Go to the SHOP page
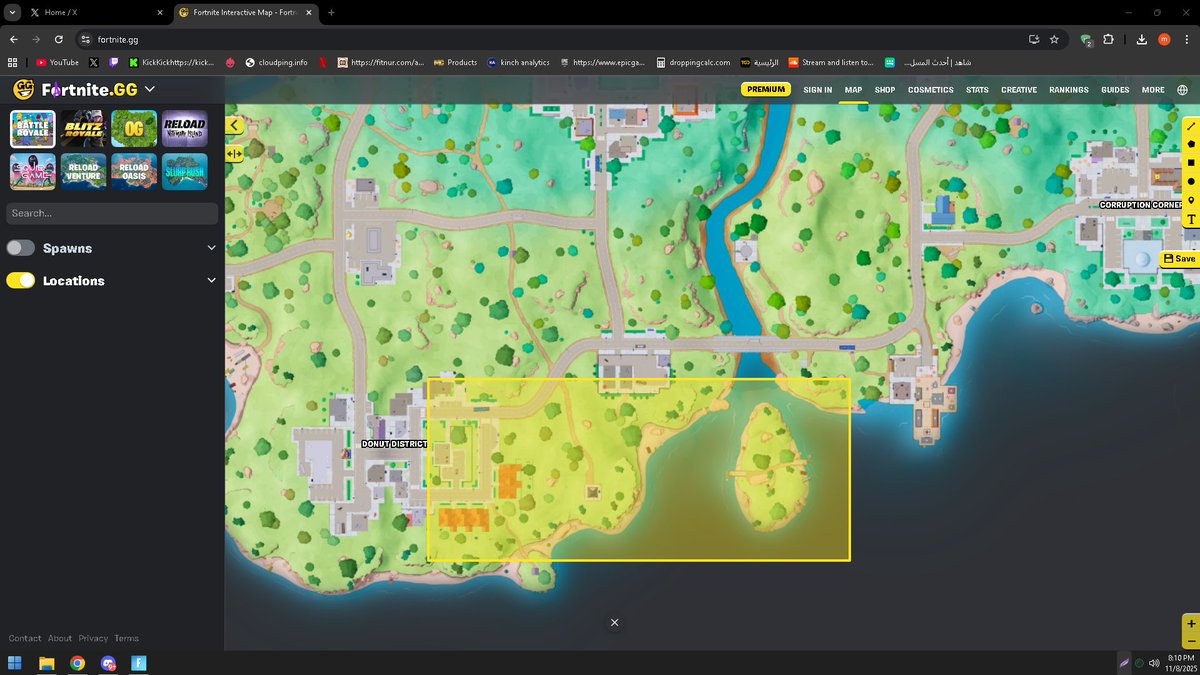Screen dimensions: 1200x675 (885, 90)
